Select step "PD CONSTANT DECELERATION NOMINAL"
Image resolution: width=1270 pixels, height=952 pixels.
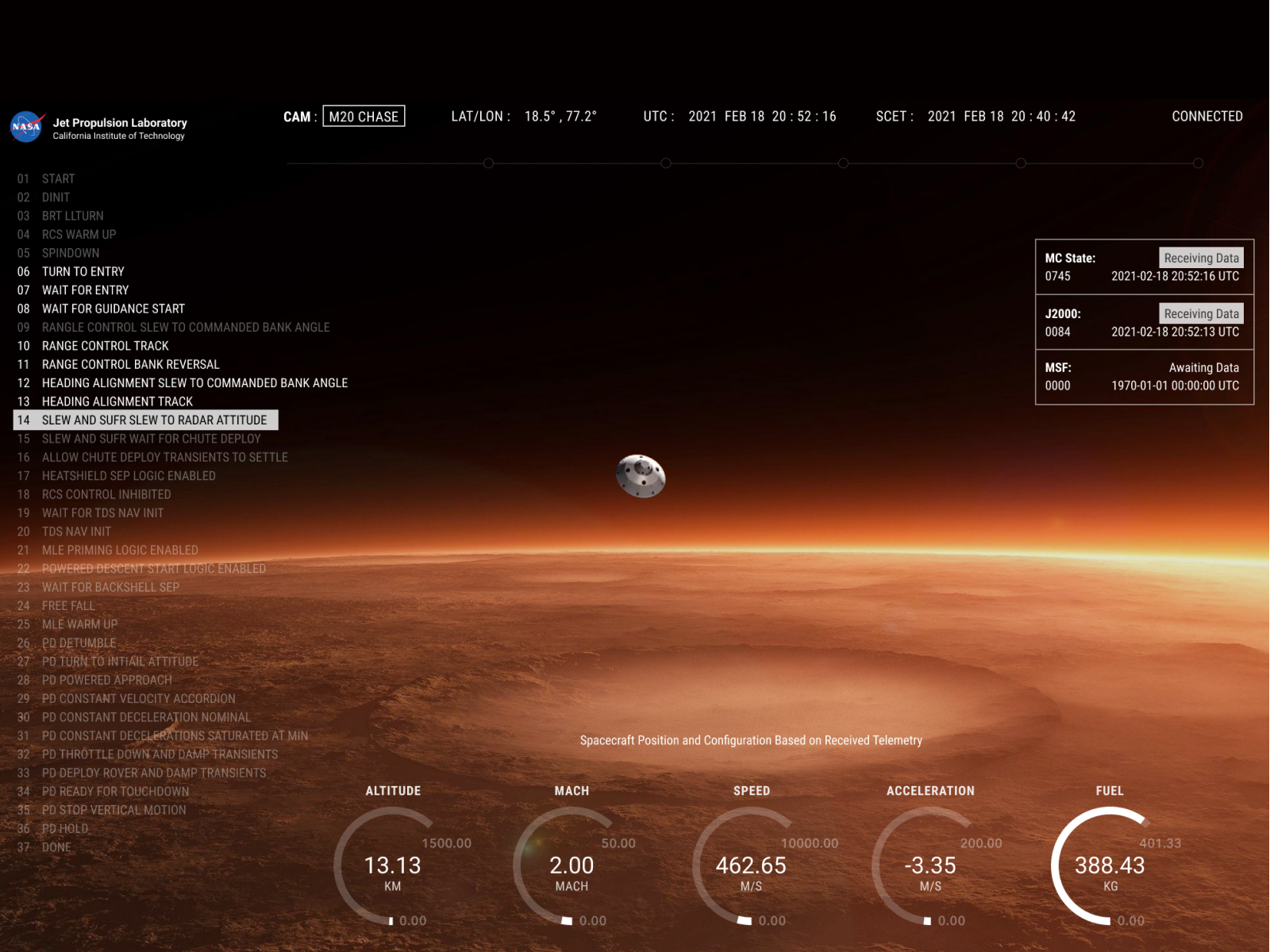(x=134, y=717)
